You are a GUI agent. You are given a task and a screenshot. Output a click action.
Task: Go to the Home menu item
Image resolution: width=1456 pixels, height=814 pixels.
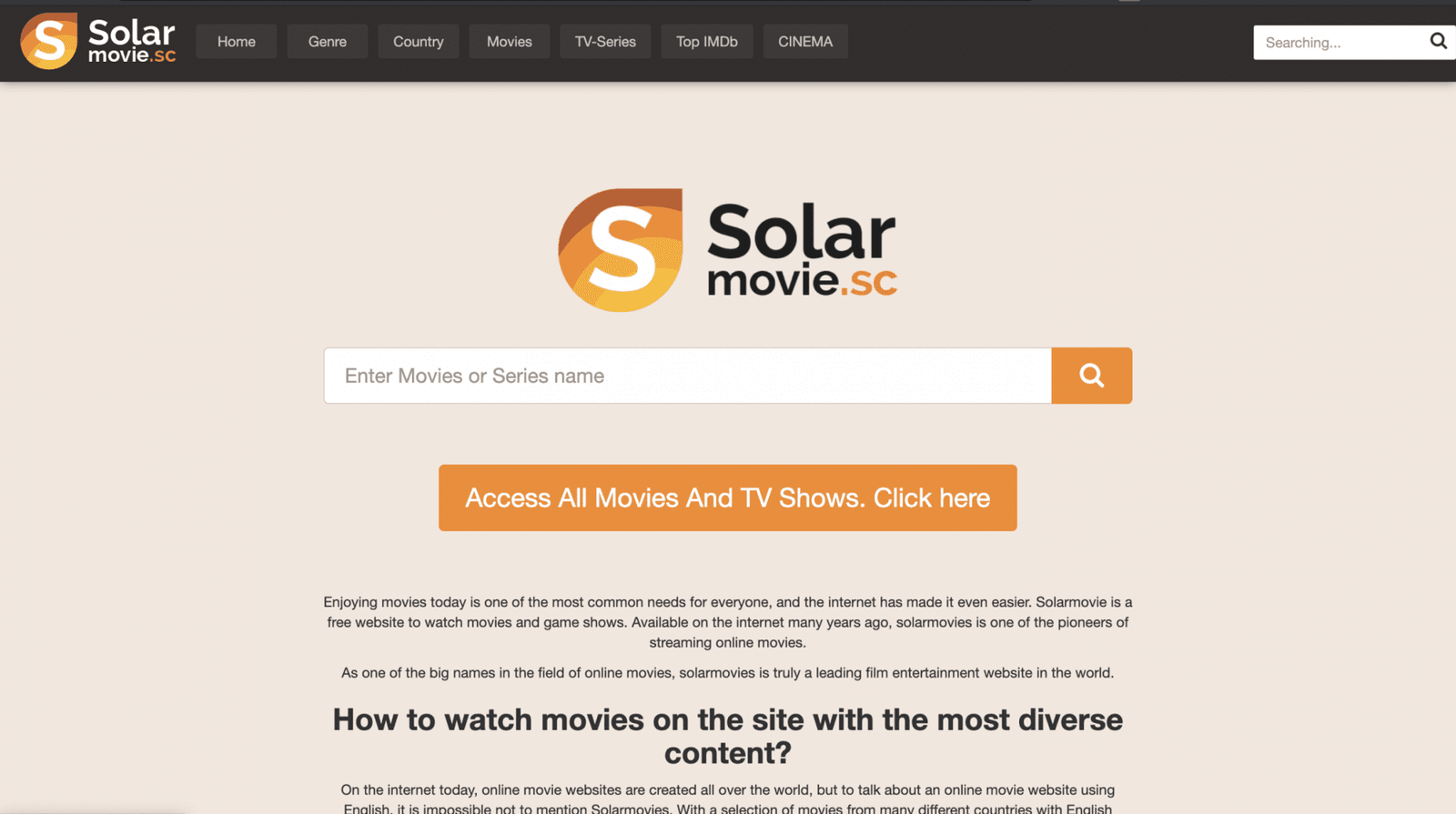237,42
